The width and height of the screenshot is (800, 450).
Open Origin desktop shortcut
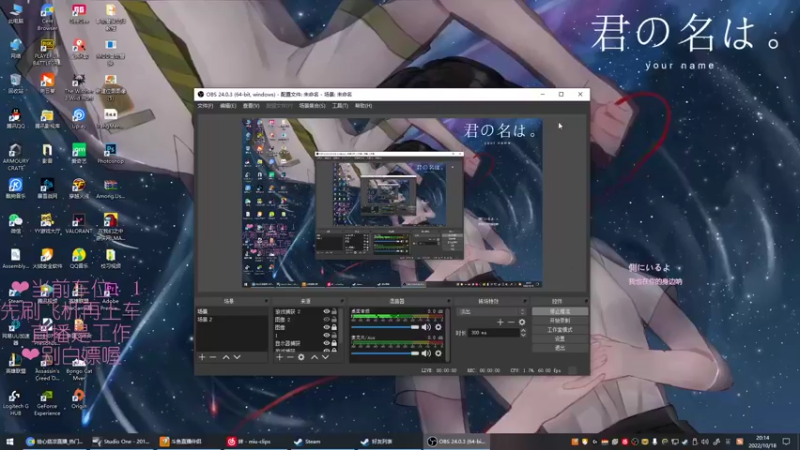point(79,399)
